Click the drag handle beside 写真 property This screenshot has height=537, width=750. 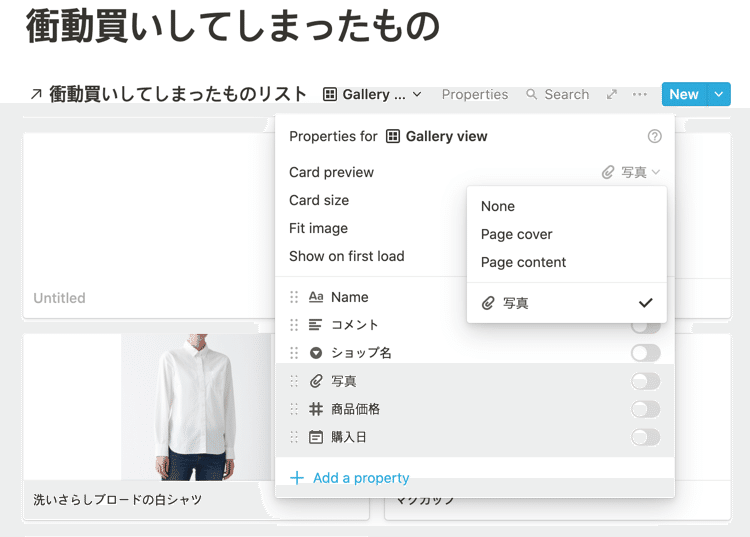pos(294,381)
